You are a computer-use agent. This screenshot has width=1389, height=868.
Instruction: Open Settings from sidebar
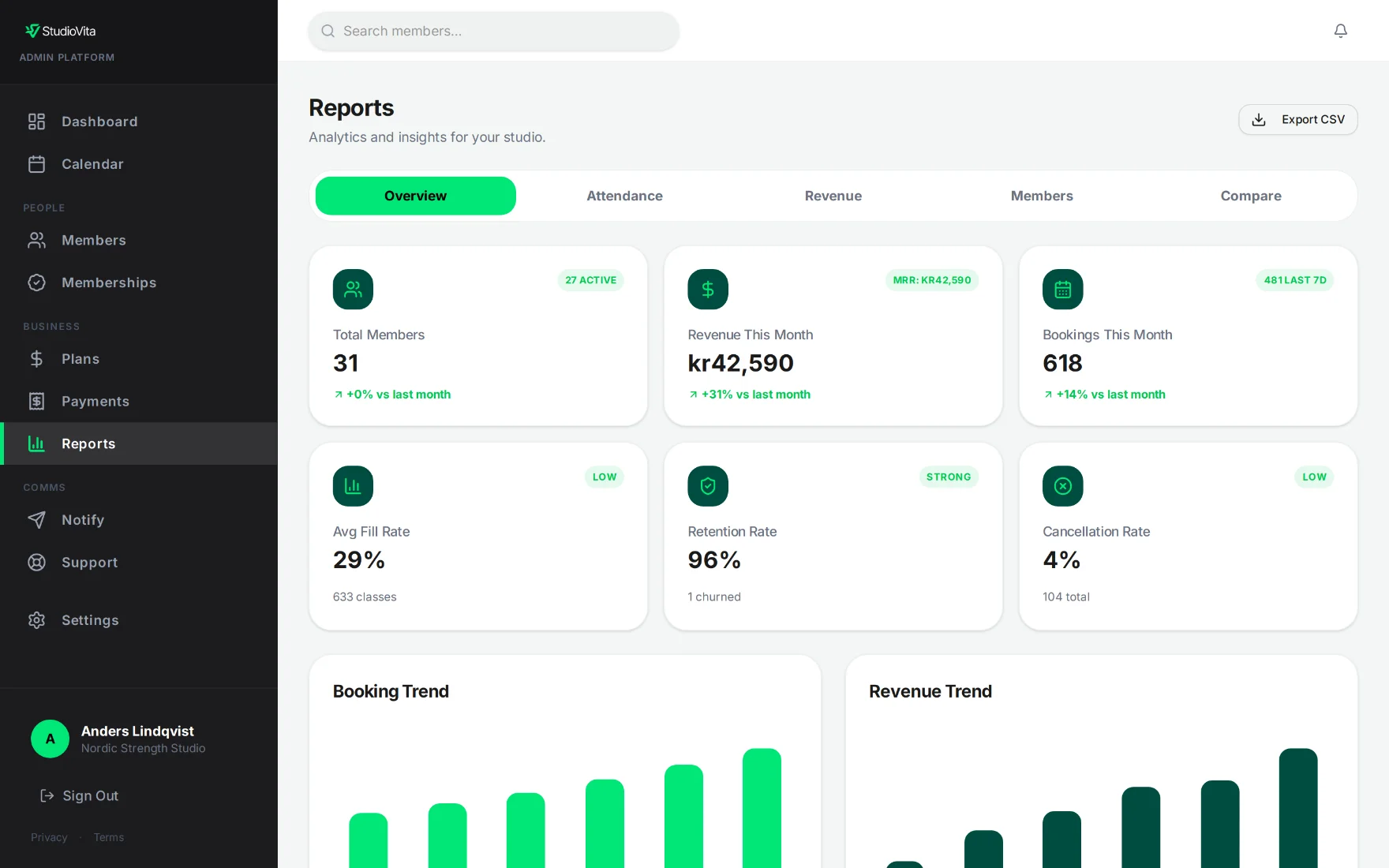(x=139, y=620)
